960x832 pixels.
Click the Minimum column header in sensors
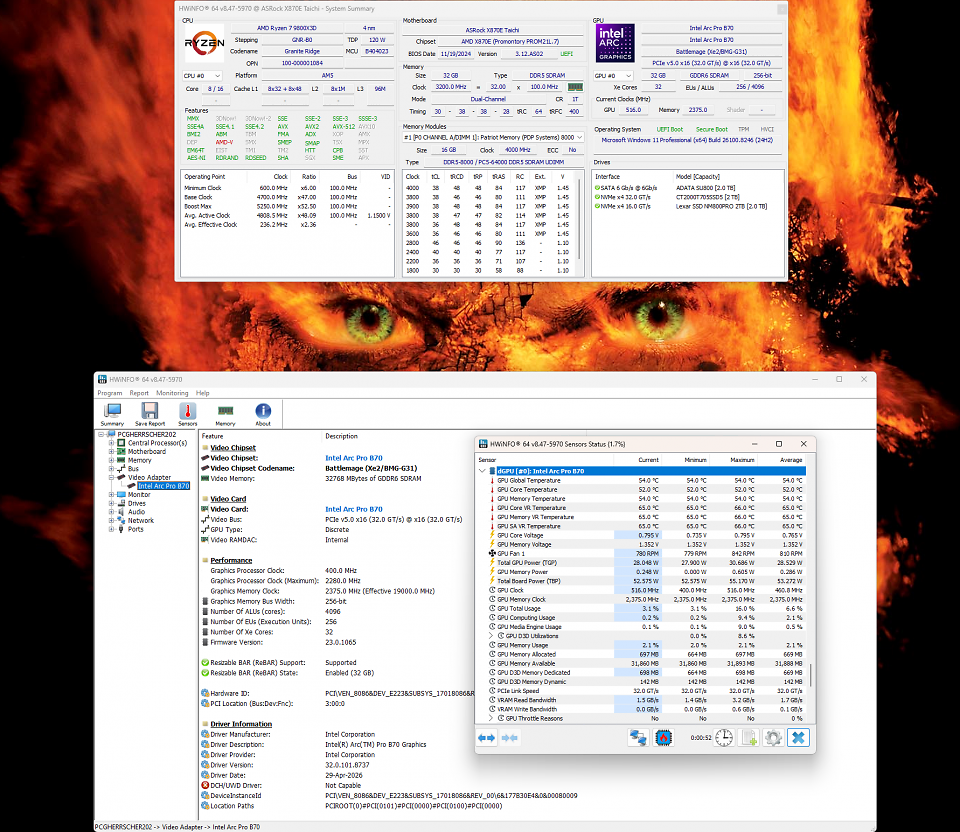tap(685, 460)
